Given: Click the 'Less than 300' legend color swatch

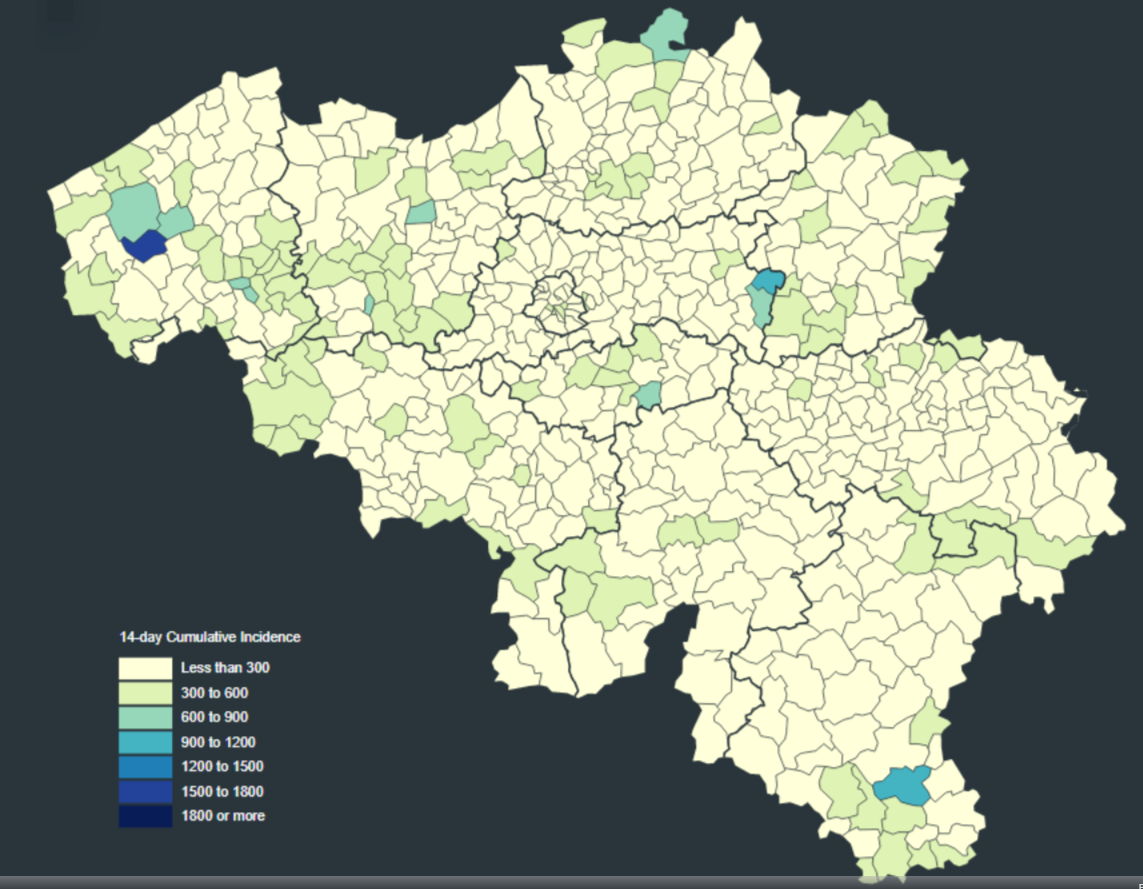Looking at the screenshot, I should point(144,667).
